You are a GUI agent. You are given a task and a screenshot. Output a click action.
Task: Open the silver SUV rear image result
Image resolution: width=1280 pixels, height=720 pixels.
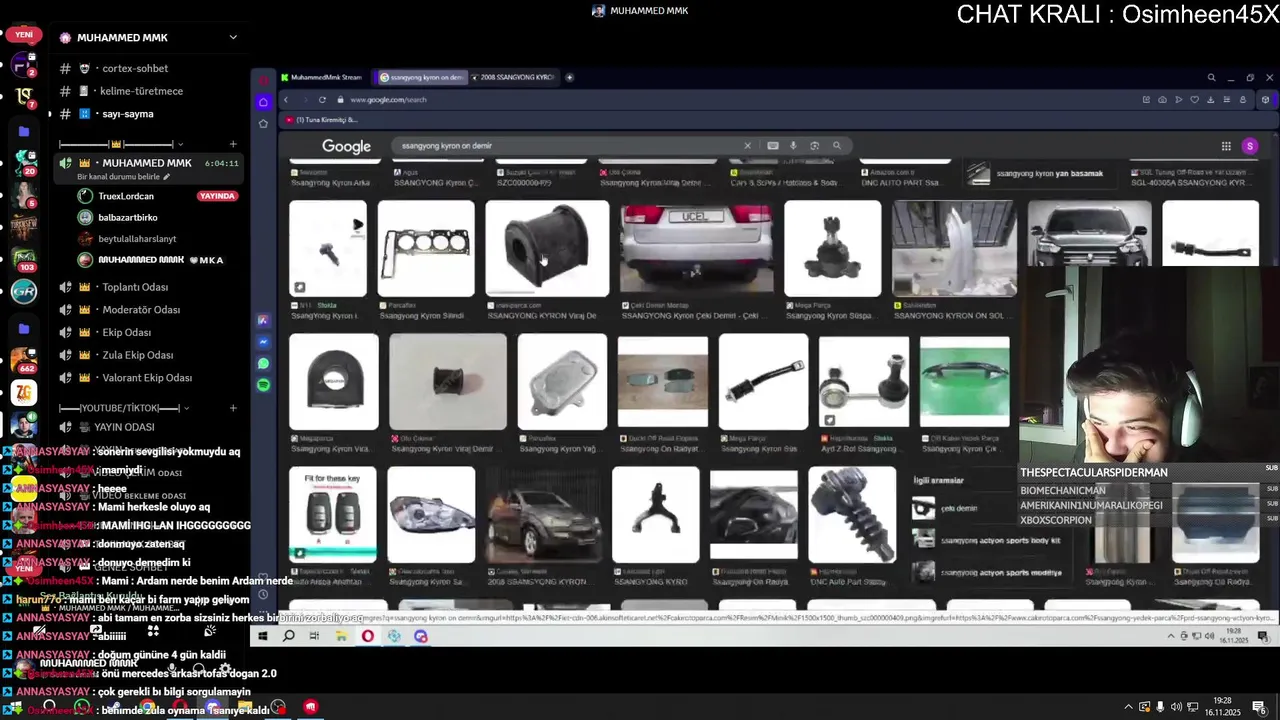[696, 248]
